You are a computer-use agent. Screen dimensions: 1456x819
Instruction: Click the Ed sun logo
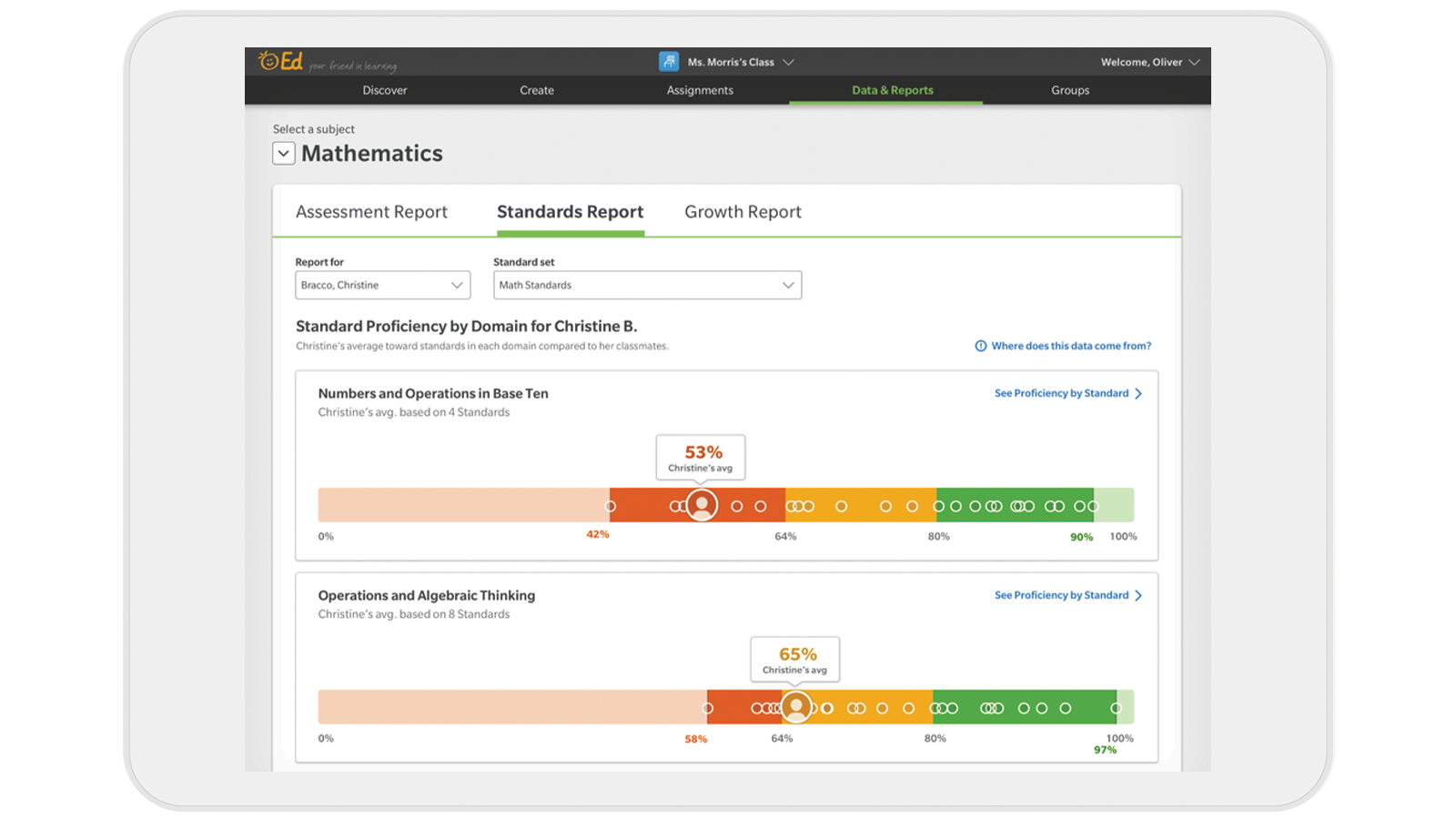pos(280,61)
